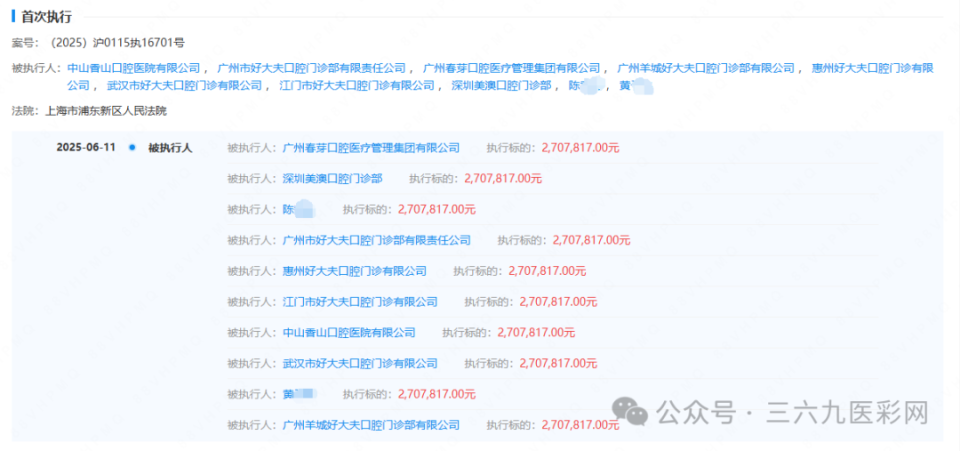Open 广州羊城好大夫口腔门诊部有限公司 in the timeline rows
This screenshot has height=451, width=960.
[371, 425]
